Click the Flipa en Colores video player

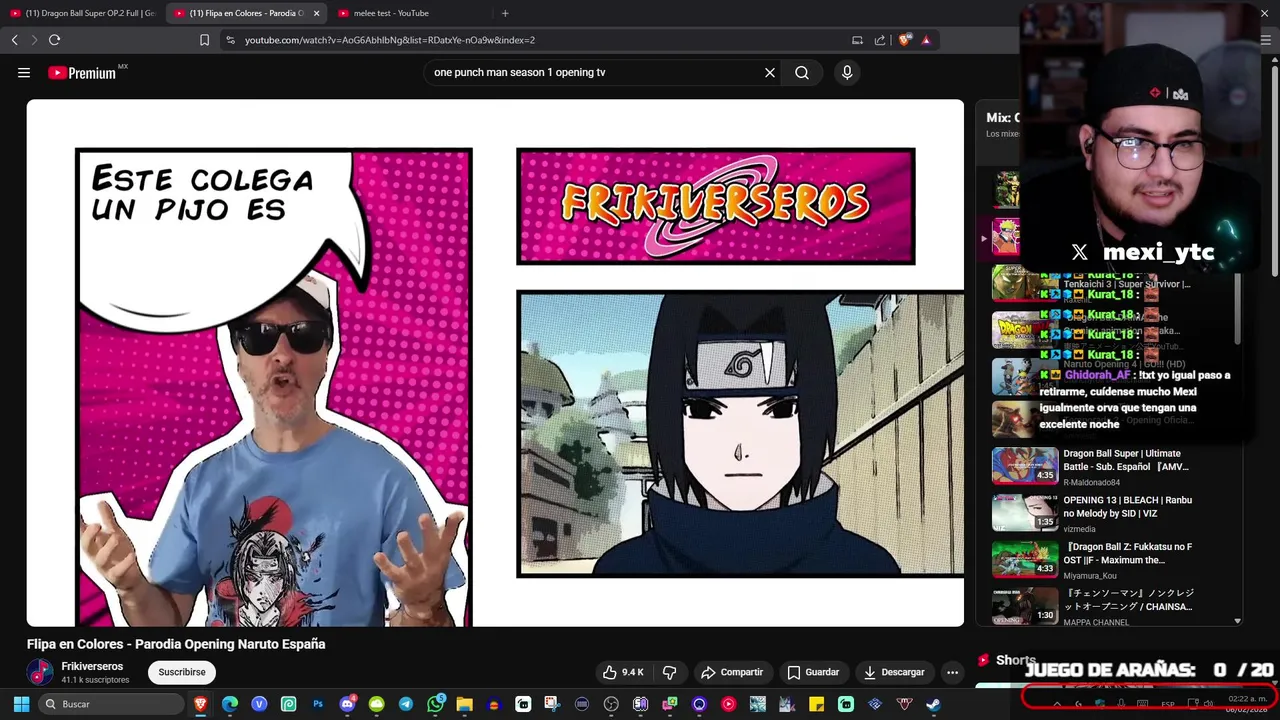(x=495, y=363)
